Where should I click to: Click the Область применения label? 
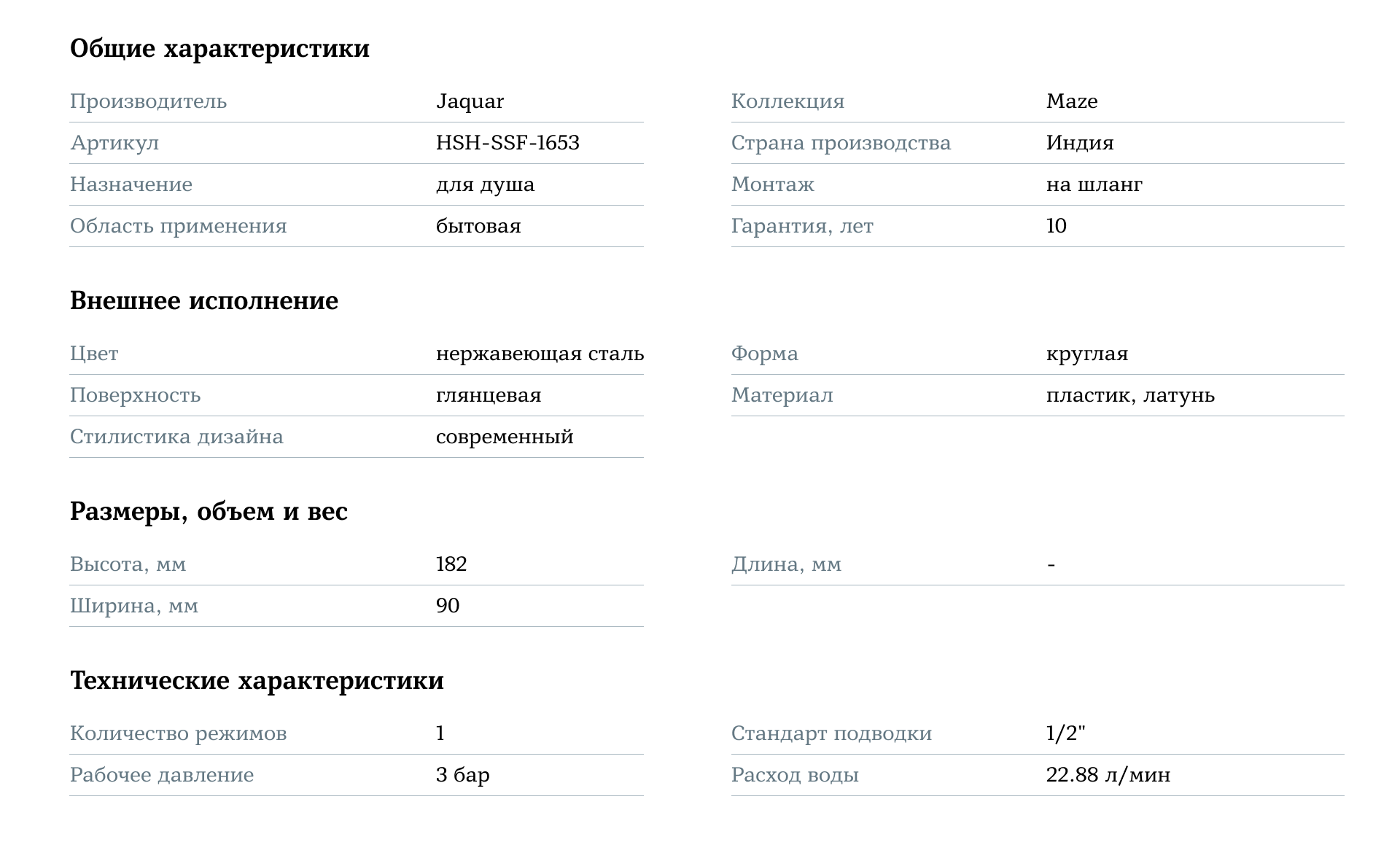[179, 227]
